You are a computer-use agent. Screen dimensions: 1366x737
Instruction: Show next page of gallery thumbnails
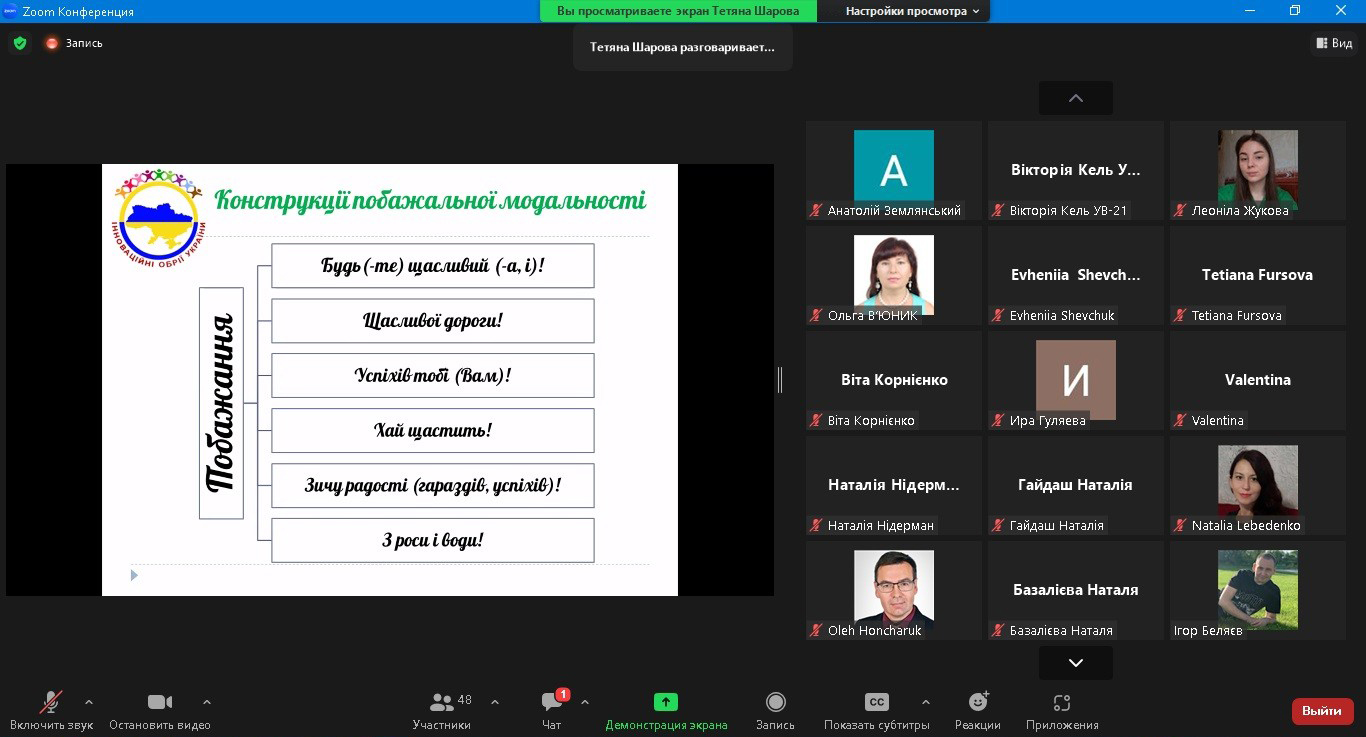pyautogui.click(x=1076, y=662)
